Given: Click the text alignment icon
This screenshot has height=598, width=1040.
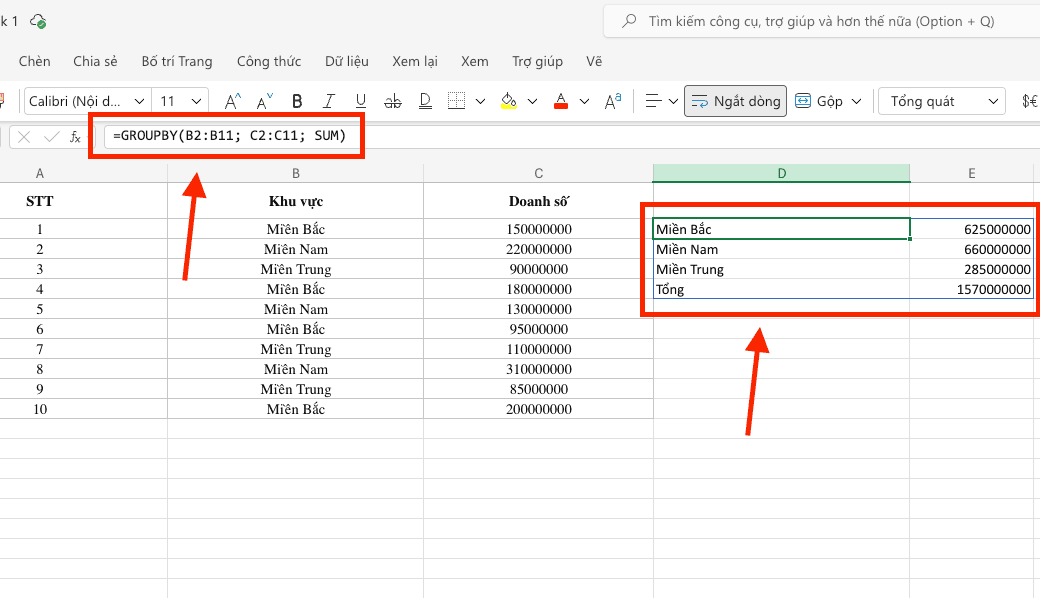Looking at the screenshot, I should tap(653, 101).
